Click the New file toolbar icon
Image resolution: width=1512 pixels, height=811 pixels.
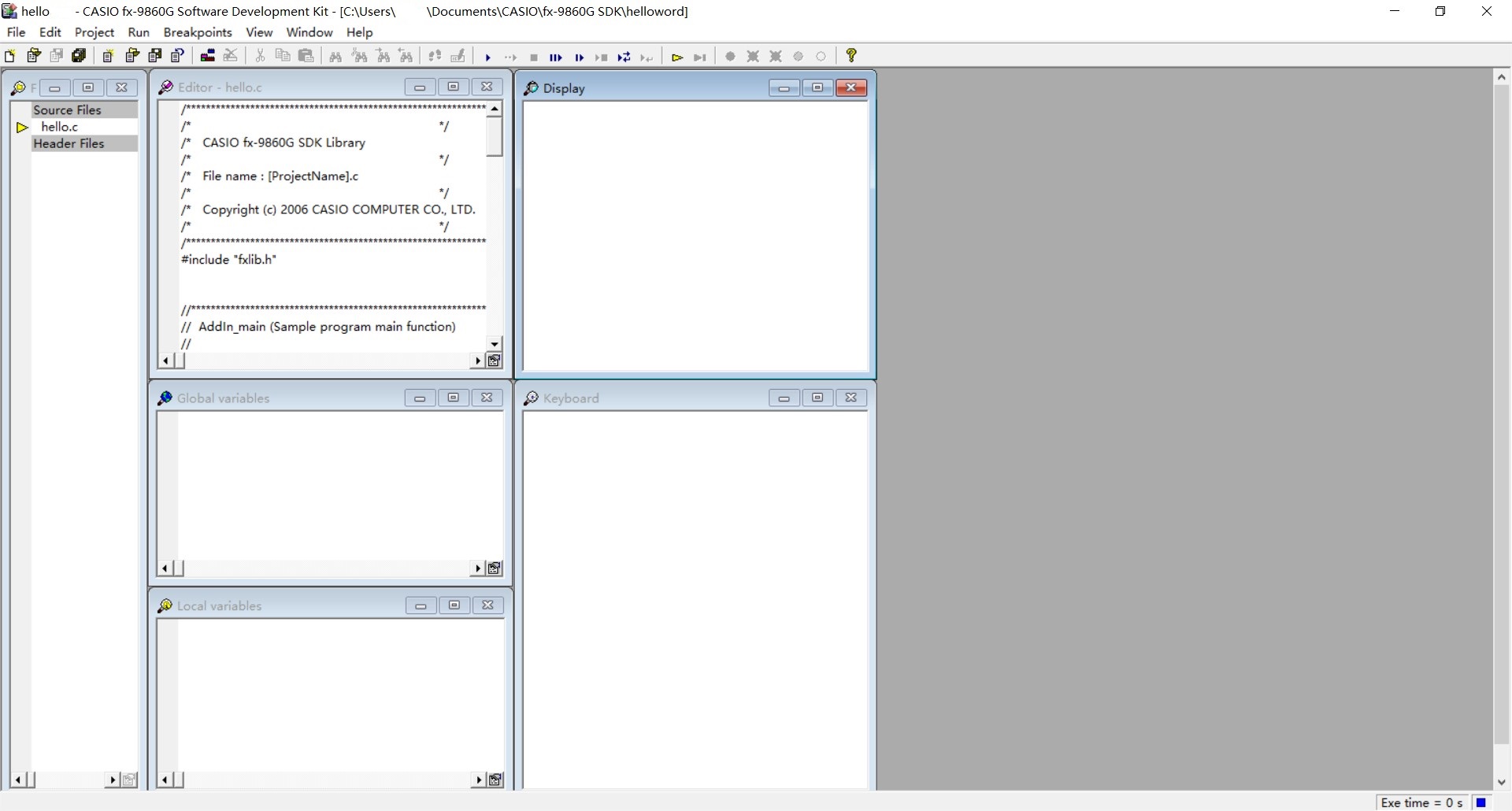10,56
